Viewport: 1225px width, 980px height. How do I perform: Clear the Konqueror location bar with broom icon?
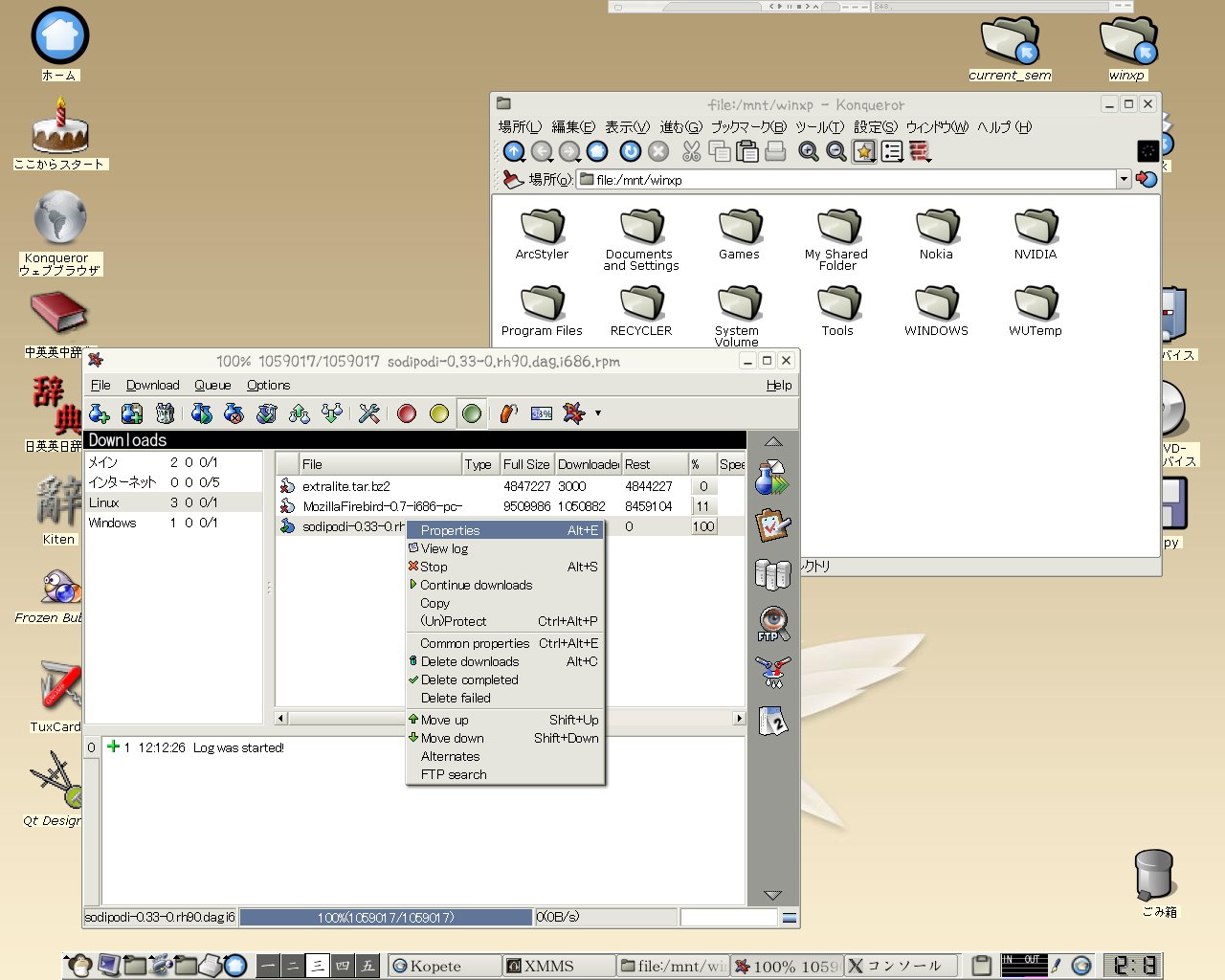(513, 179)
